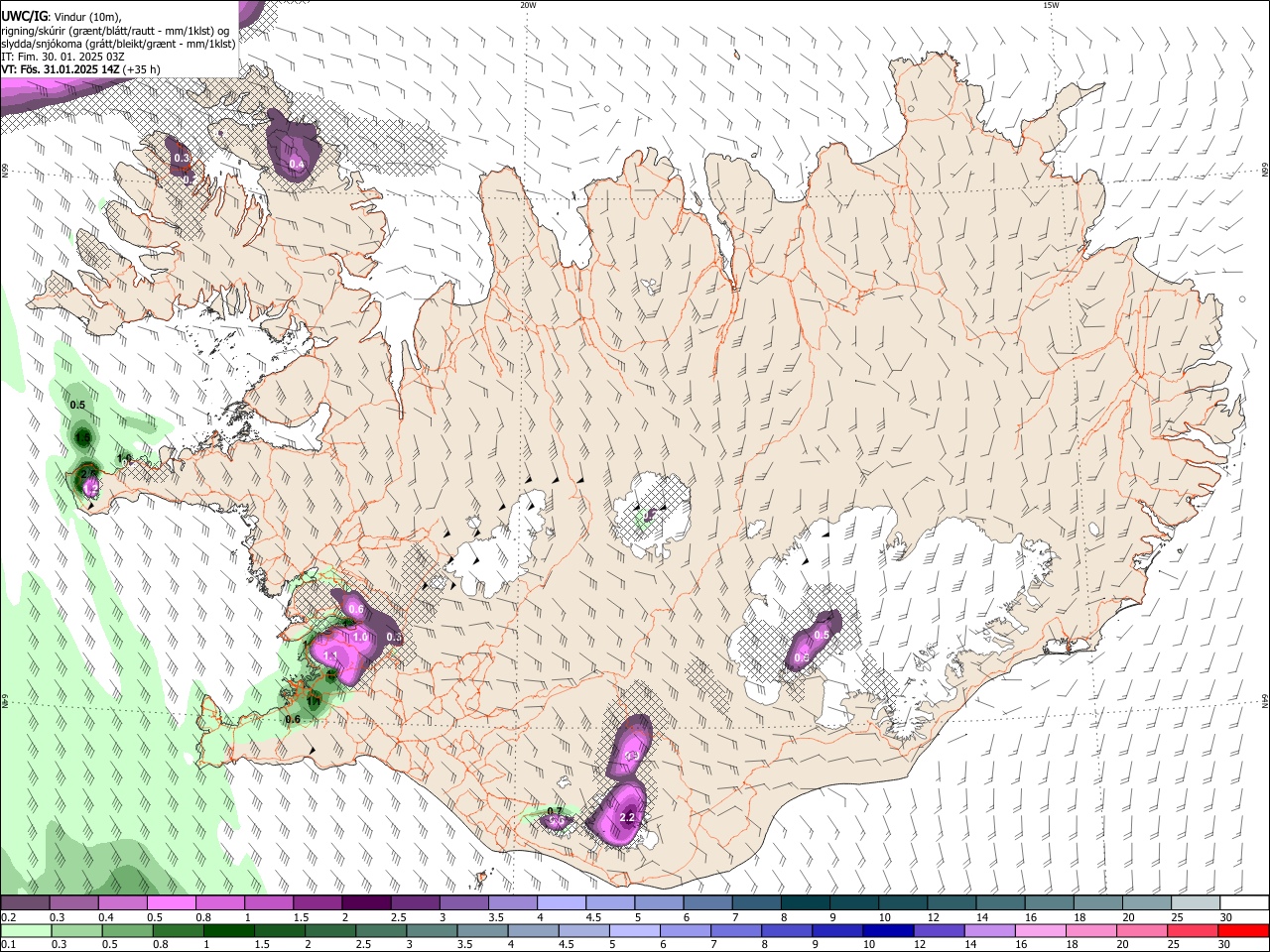Click the pale grey 25 swatch in the snow scale
Screen dimensions: 1270x952
click(x=1196, y=902)
